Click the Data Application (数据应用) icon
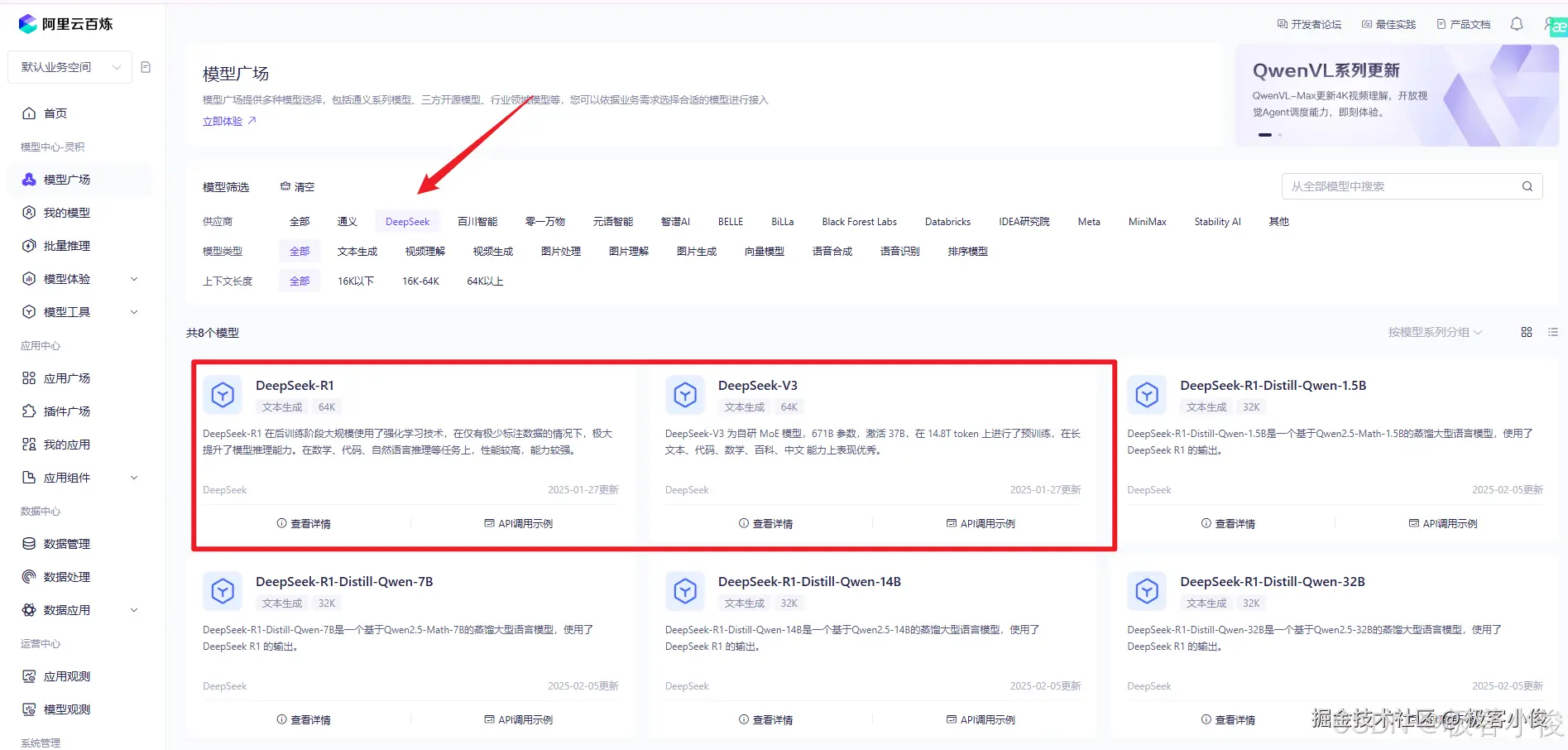The image size is (1568, 750). [29, 610]
